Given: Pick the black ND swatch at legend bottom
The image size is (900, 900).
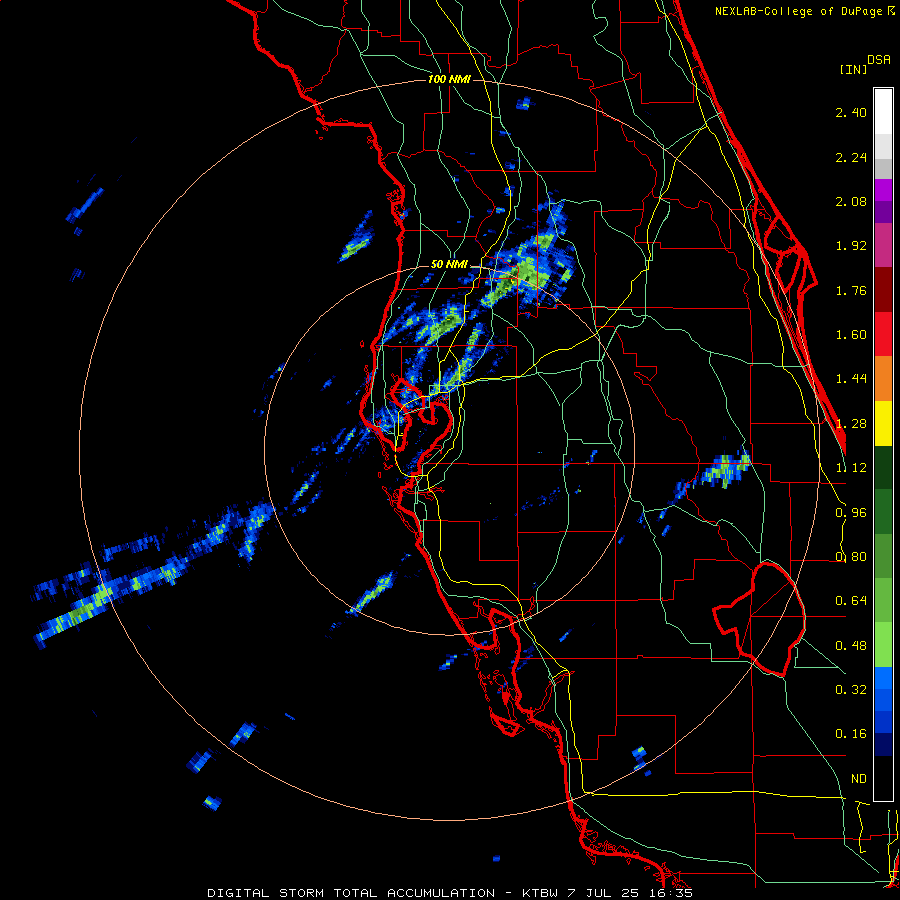Looking at the screenshot, I should [883, 778].
